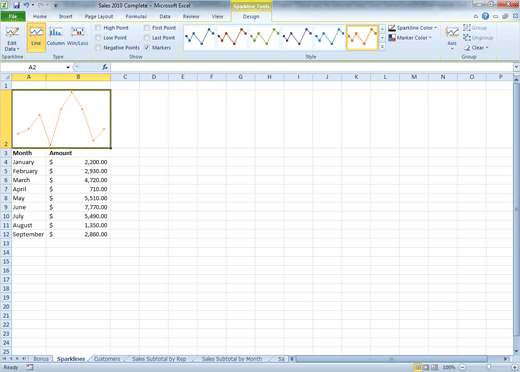The height and width of the screenshot is (372, 520).
Task: Apply the teal sparkline style thumbnail
Action: click(329, 37)
